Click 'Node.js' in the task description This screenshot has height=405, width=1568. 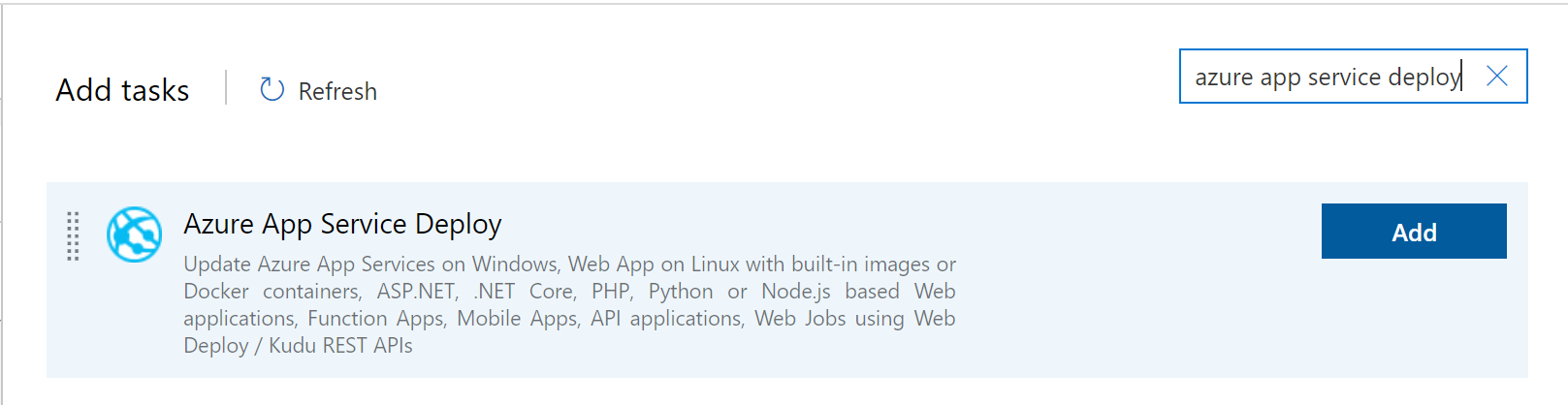pyautogui.click(x=795, y=292)
